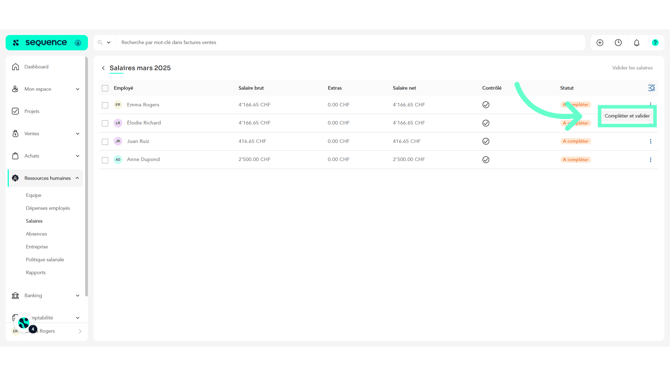Open the three-dot menu for Juan Ruiz
670x376 pixels.
pos(650,141)
